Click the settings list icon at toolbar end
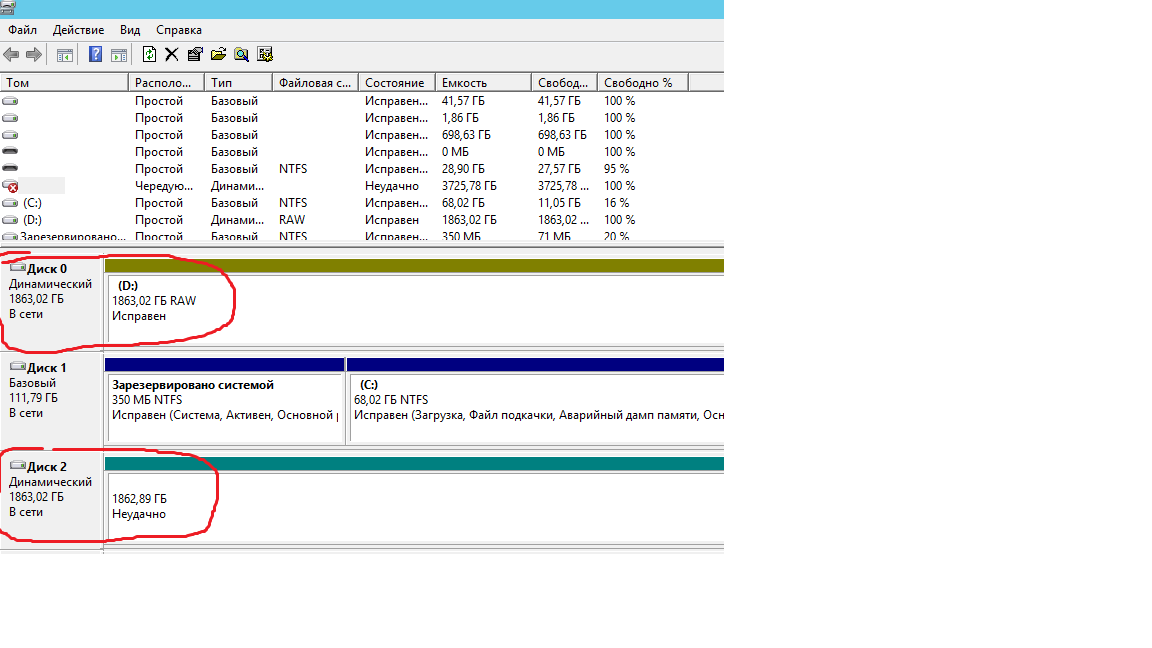This screenshot has height=648, width=1152. click(265, 55)
